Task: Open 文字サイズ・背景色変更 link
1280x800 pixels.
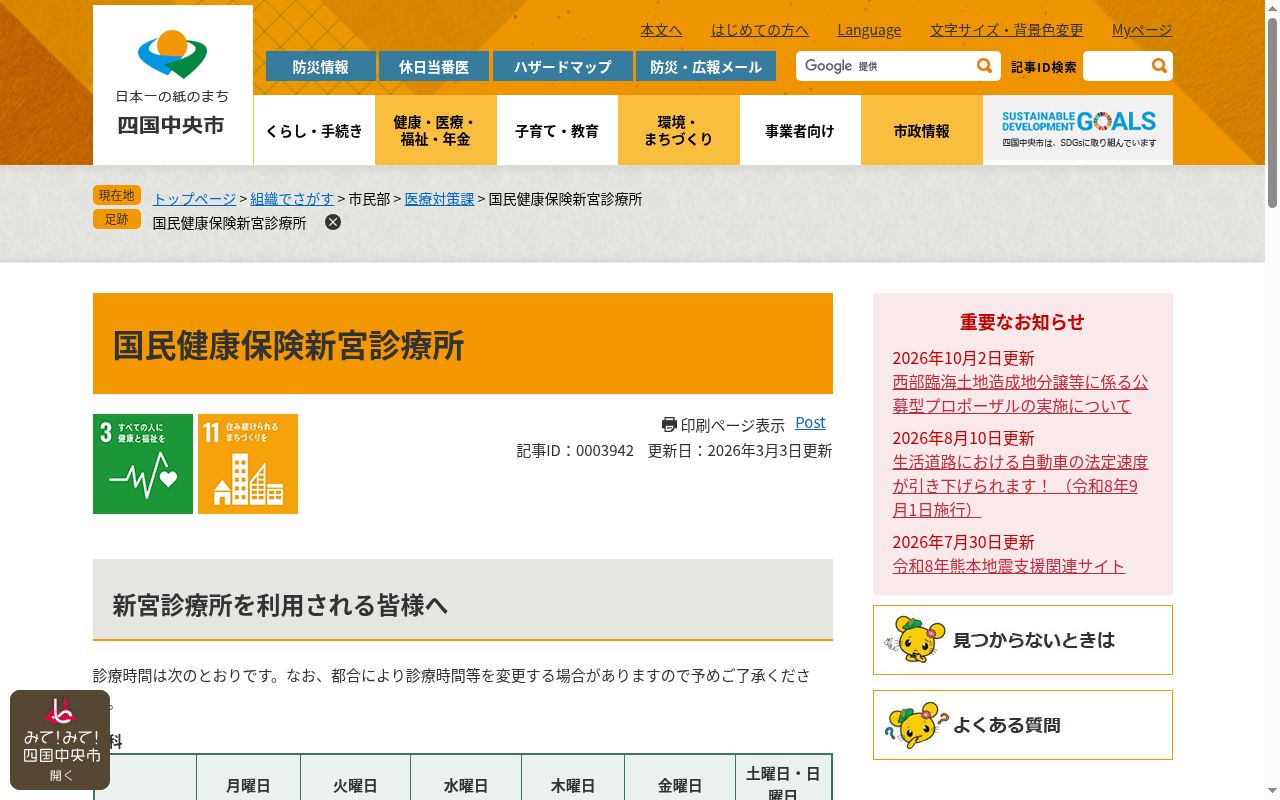Action: [1006, 30]
